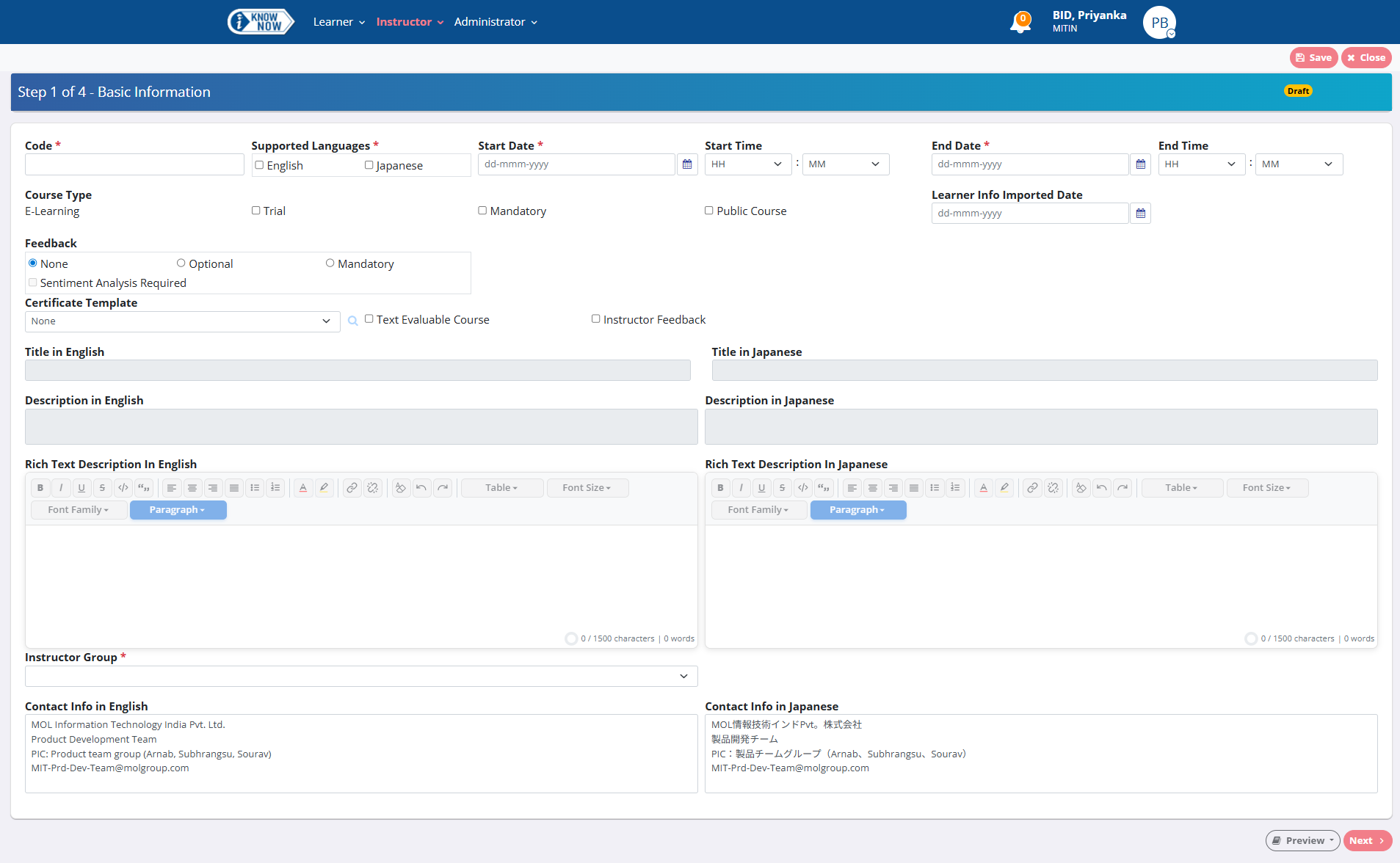1400x863 pixels.
Task: Enable the Japanese supported language checkbox
Action: 369,165
